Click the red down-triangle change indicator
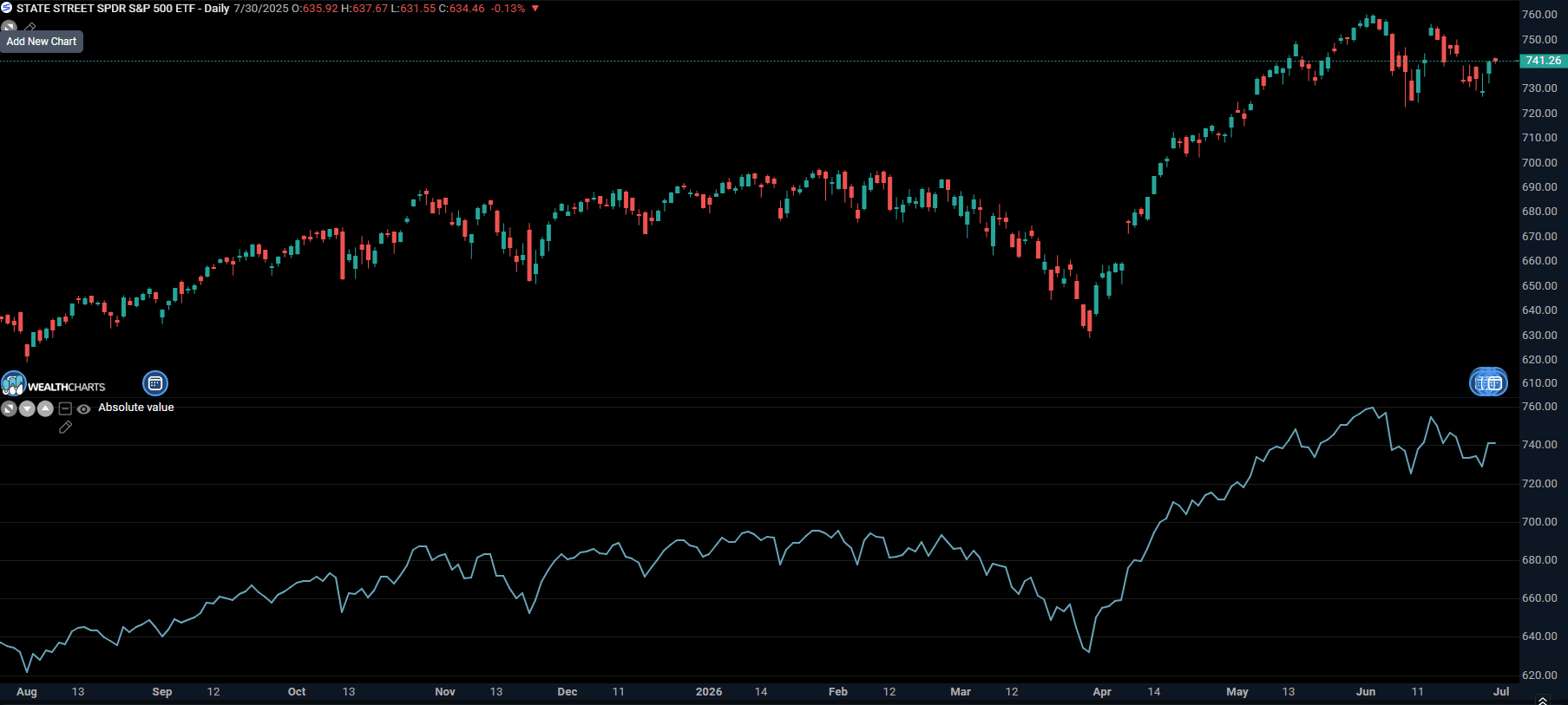Screen dimensions: 1568x705 click(535, 9)
